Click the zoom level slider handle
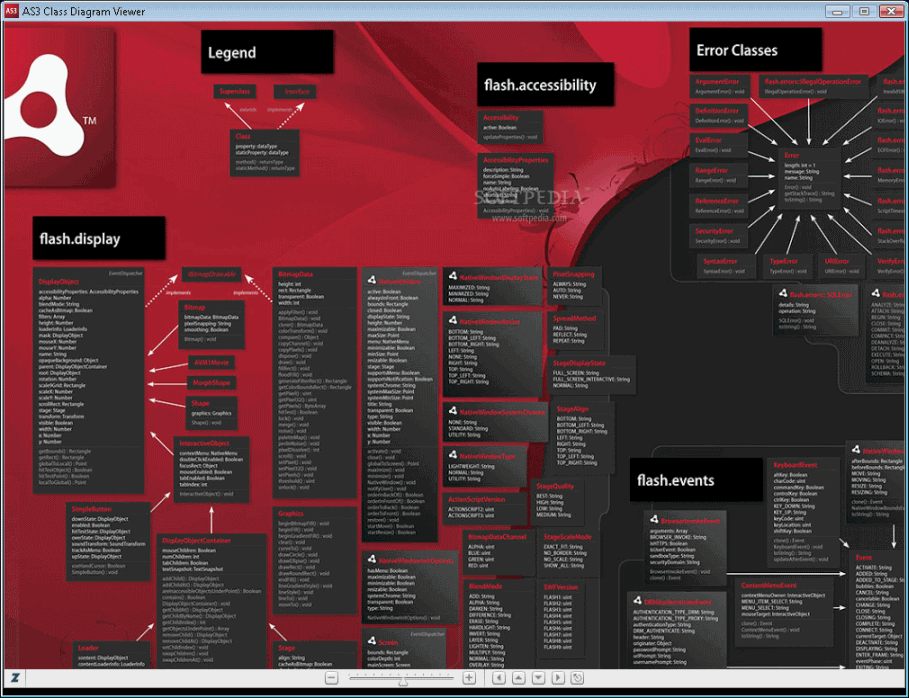Viewport: 909px width, 698px height. click(x=403, y=681)
